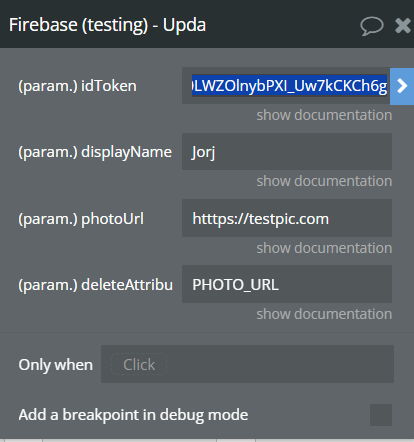Select the (param.) photoUrl label
414x442 pixels.
click(81, 219)
